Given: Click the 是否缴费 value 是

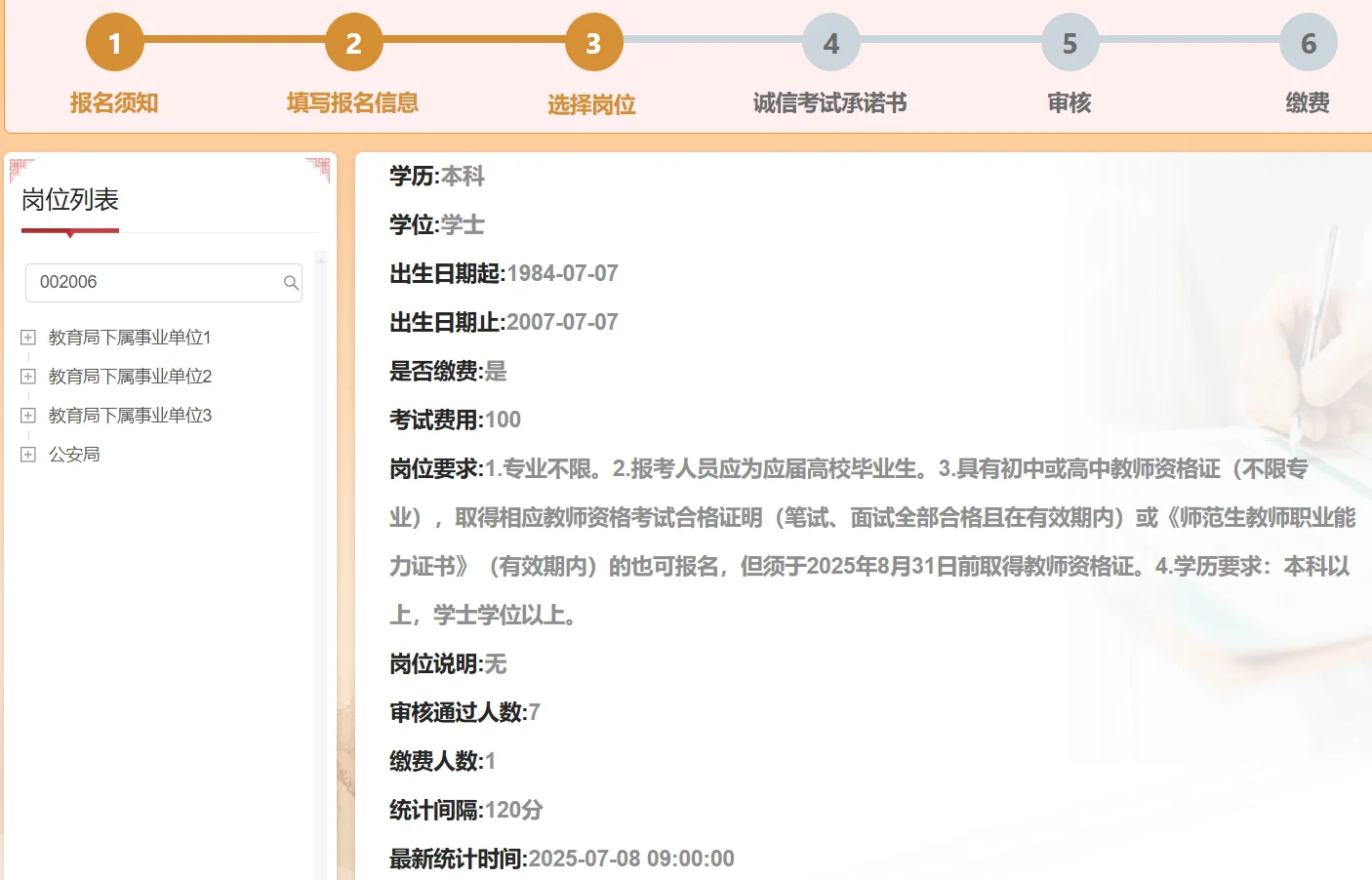Looking at the screenshot, I should coord(496,372).
